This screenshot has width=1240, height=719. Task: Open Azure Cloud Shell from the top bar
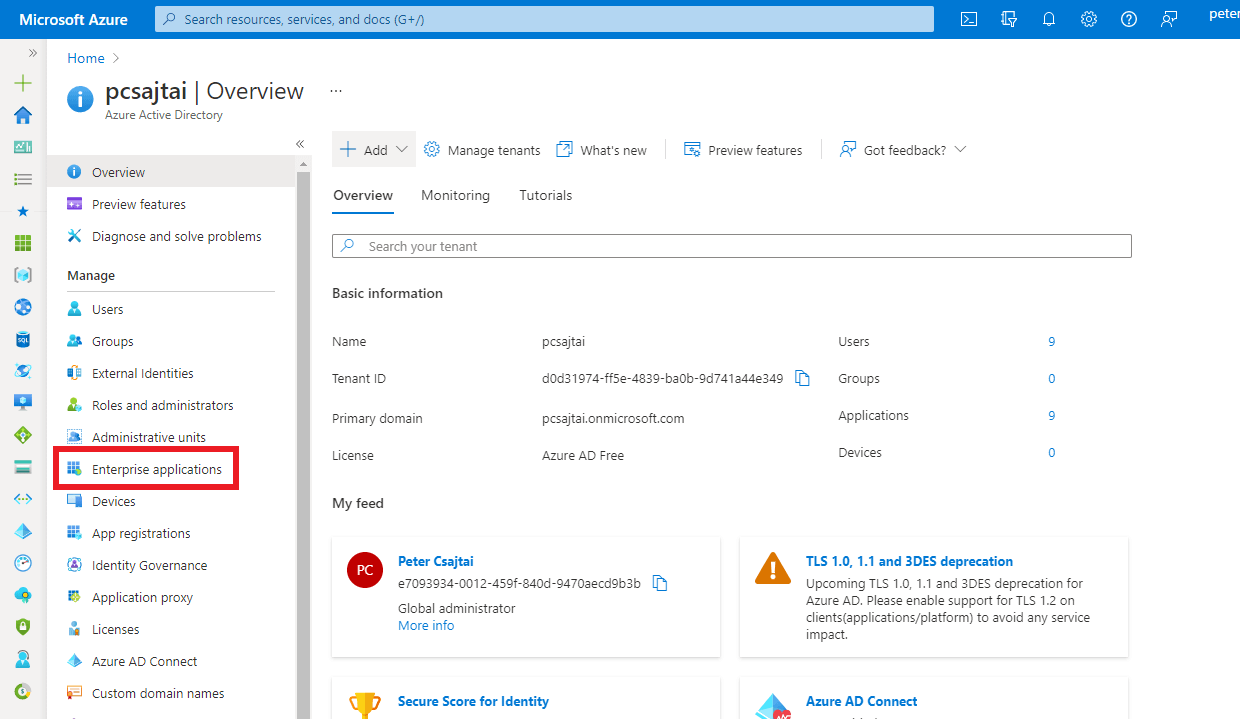click(x=968, y=18)
